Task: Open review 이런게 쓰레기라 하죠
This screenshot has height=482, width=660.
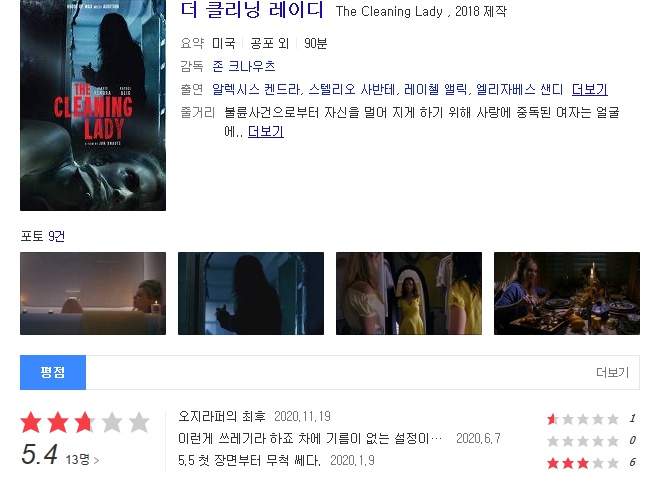Action: (310, 439)
